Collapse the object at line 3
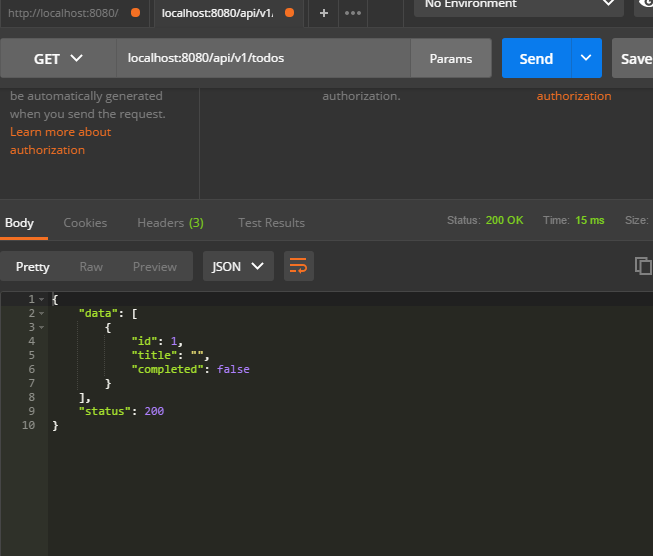Screen dimensions: 653x556 tap(41, 327)
